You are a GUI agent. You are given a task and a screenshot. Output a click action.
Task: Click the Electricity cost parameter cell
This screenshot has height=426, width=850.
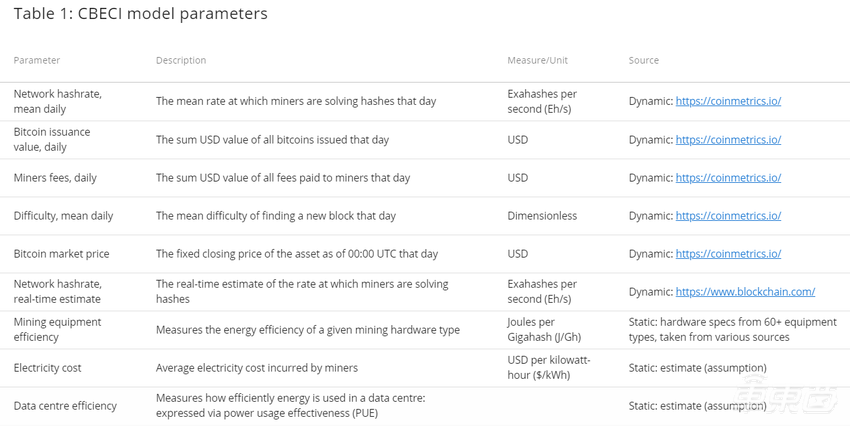coord(47,367)
